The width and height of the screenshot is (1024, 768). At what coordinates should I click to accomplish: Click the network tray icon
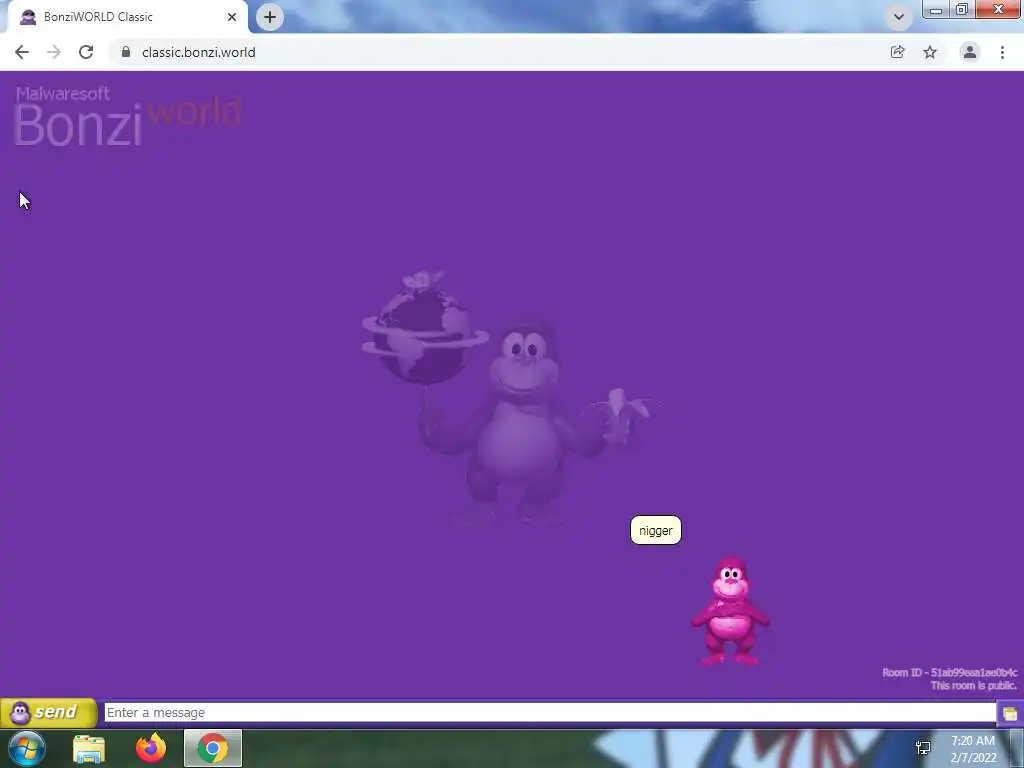click(923, 748)
